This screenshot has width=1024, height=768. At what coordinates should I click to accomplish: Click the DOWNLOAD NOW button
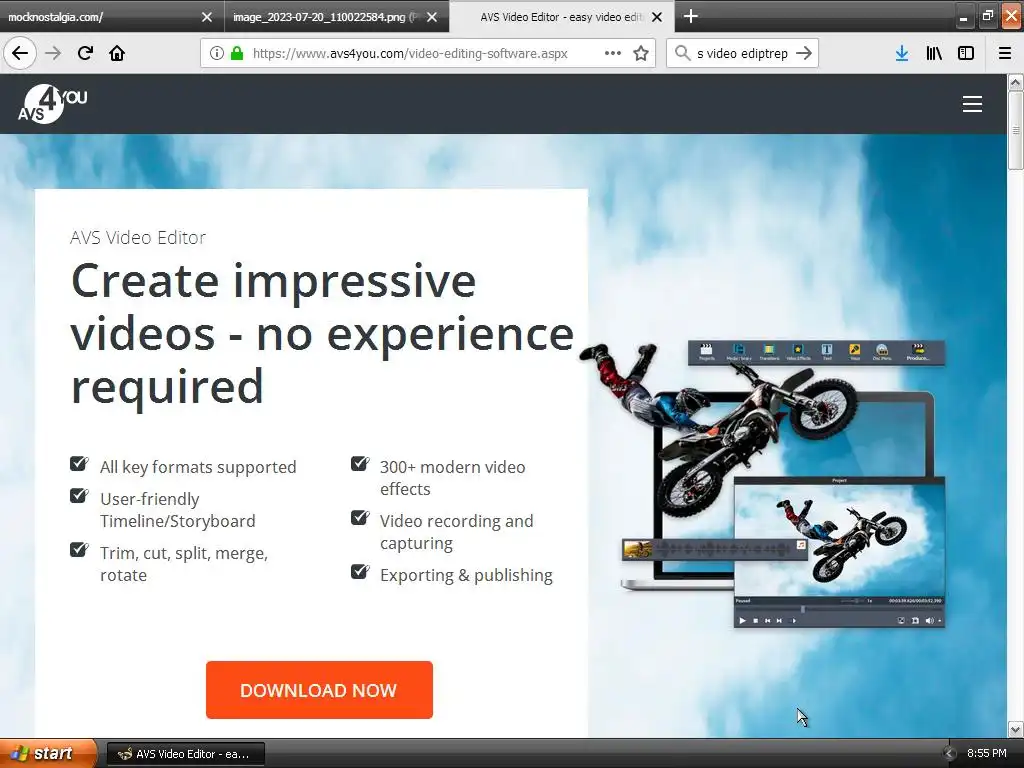coord(319,690)
